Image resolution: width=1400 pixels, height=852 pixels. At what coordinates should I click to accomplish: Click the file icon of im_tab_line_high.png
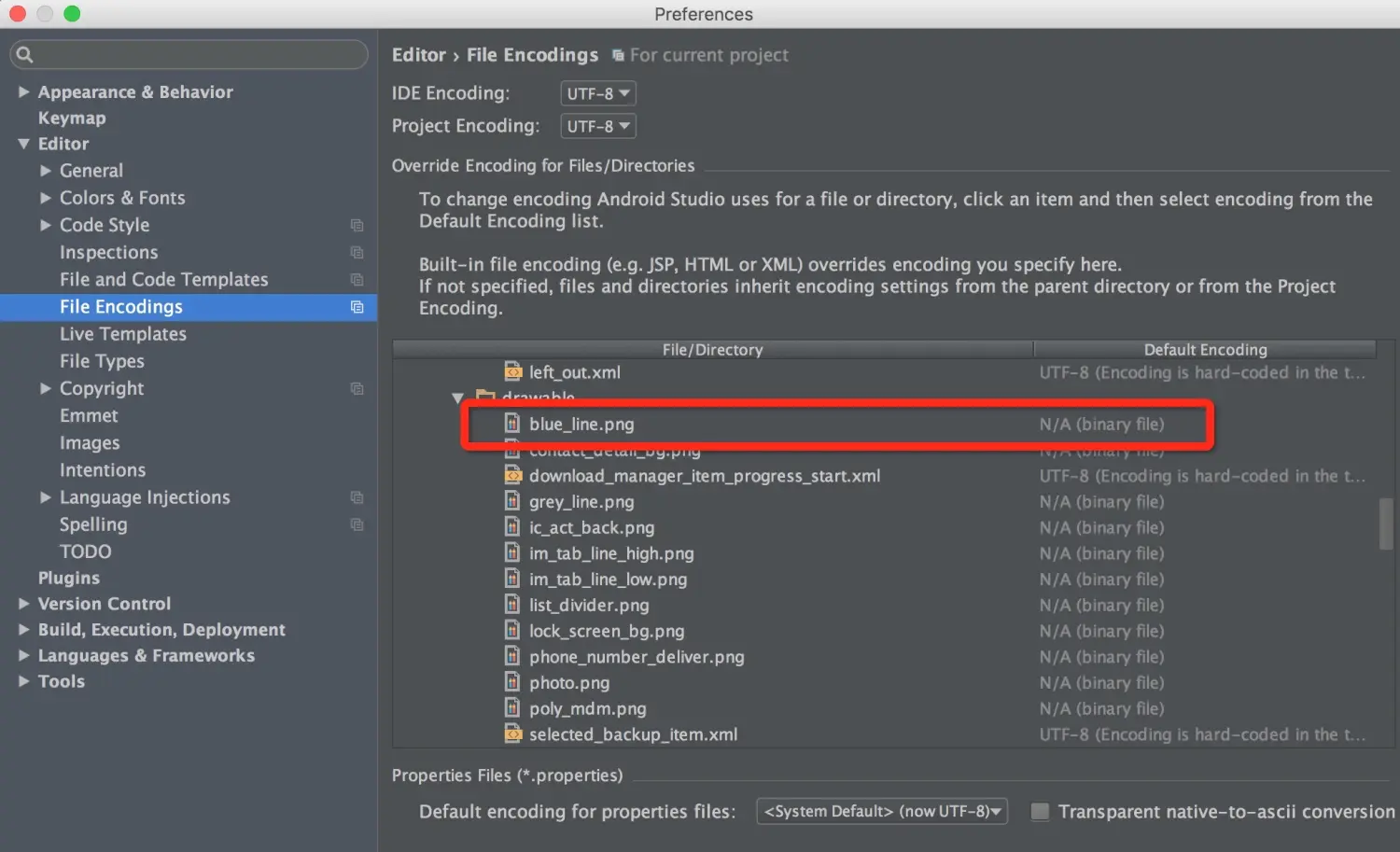pyautogui.click(x=512, y=553)
